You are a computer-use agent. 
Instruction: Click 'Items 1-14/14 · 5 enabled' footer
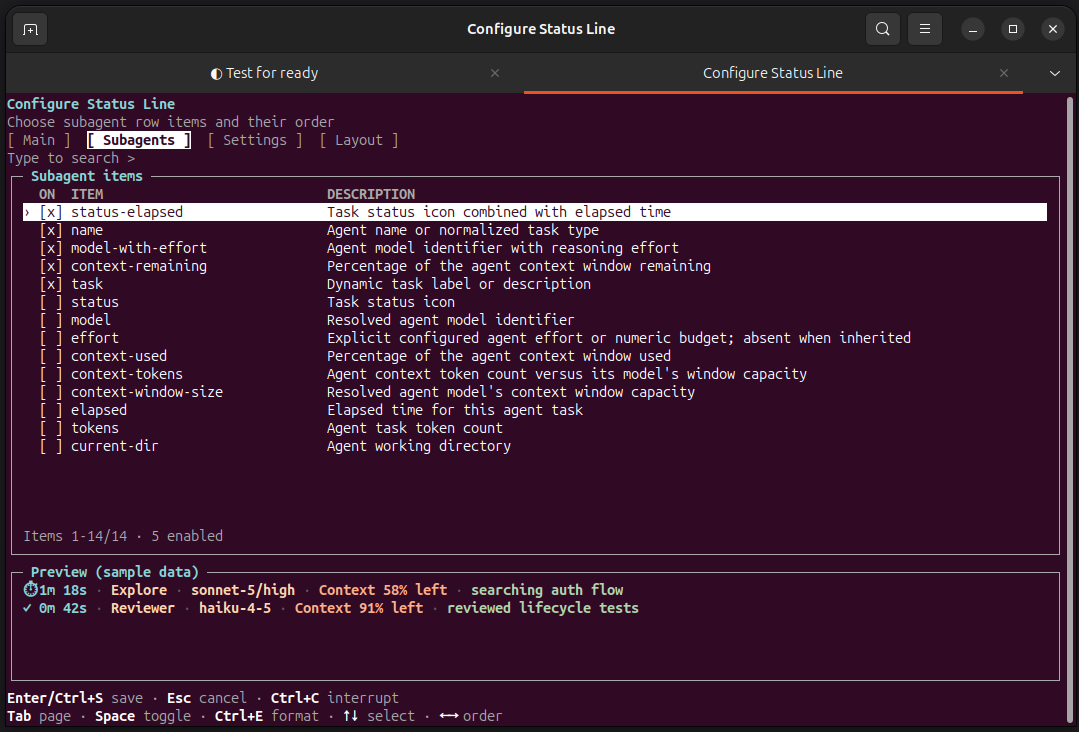123,536
